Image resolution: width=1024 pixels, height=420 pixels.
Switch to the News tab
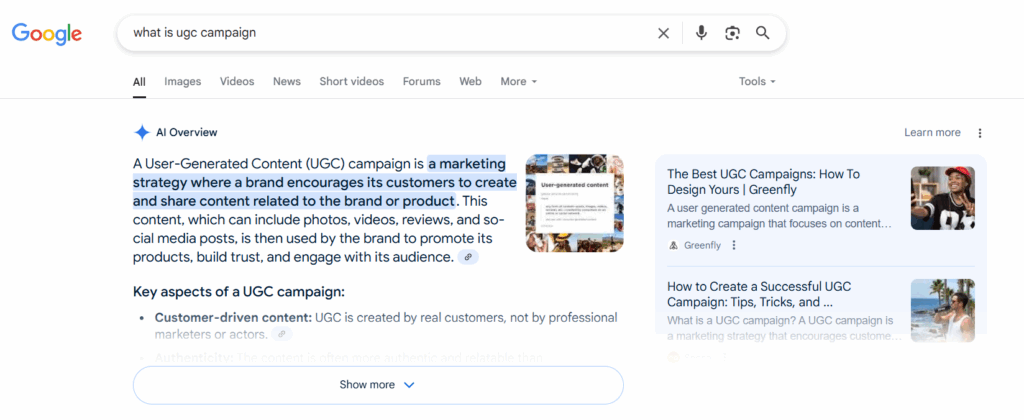click(x=287, y=82)
